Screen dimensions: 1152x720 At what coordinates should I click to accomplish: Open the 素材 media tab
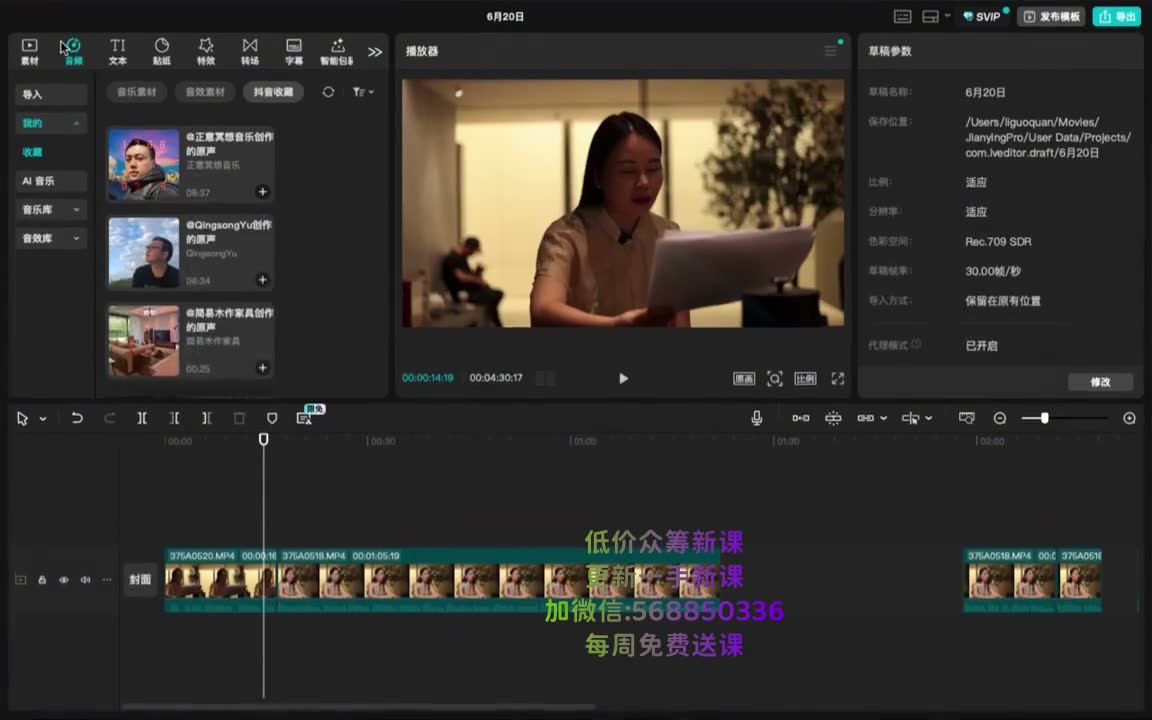pyautogui.click(x=29, y=51)
